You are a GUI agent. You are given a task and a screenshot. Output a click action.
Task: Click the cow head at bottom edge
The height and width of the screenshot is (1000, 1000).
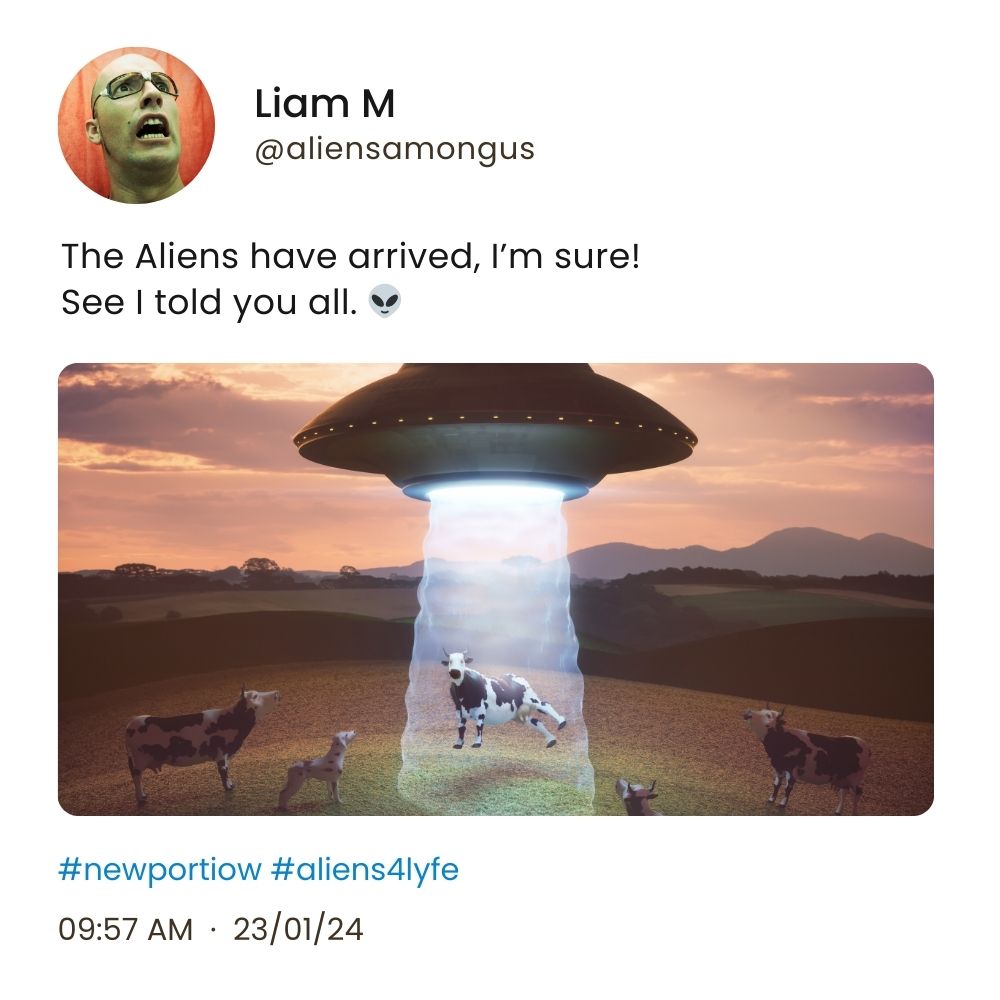pos(636,797)
